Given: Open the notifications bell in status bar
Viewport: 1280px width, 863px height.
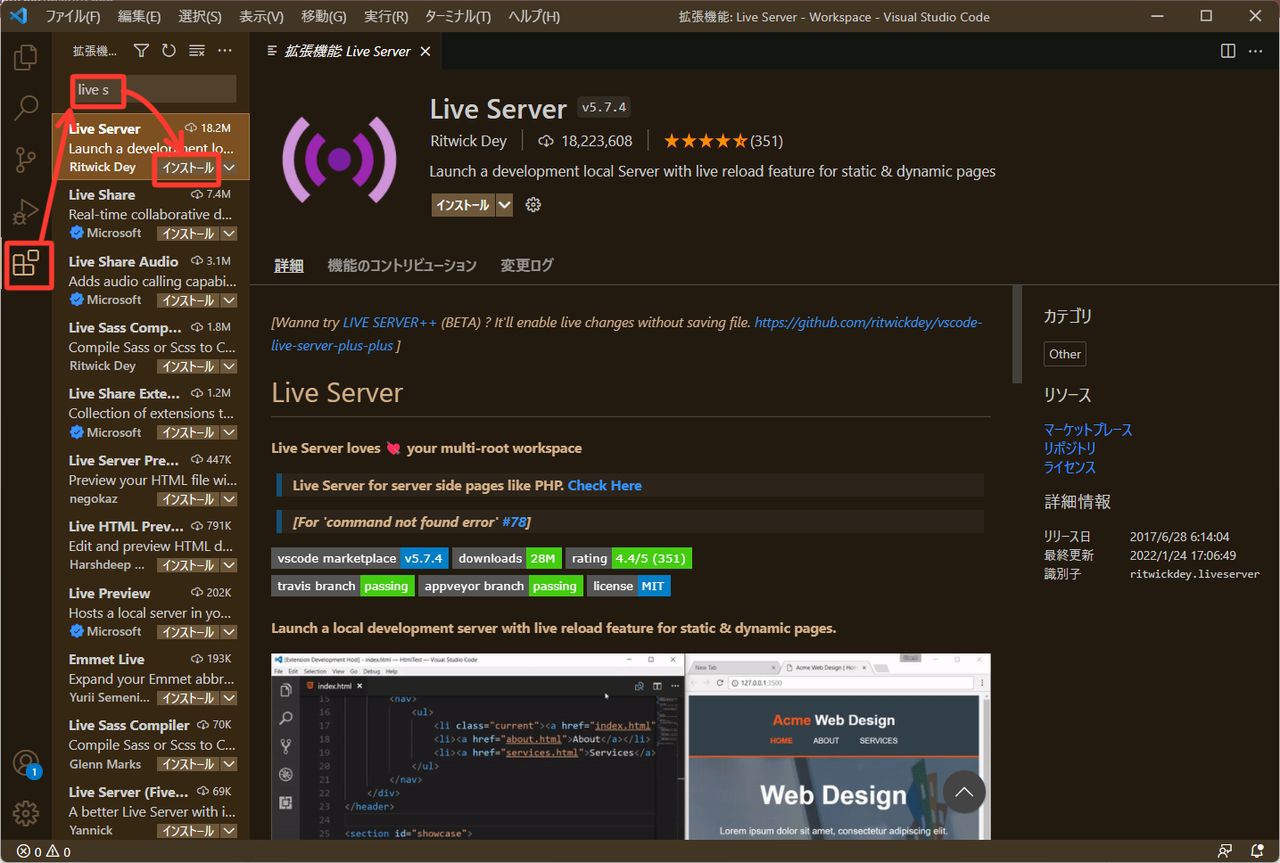Looking at the screenshot, I should 1256,852.
